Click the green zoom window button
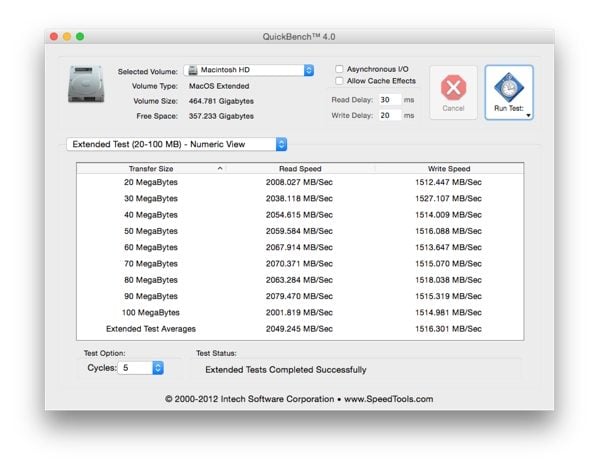This screenshot has height=471, width=599. [80, 37]
